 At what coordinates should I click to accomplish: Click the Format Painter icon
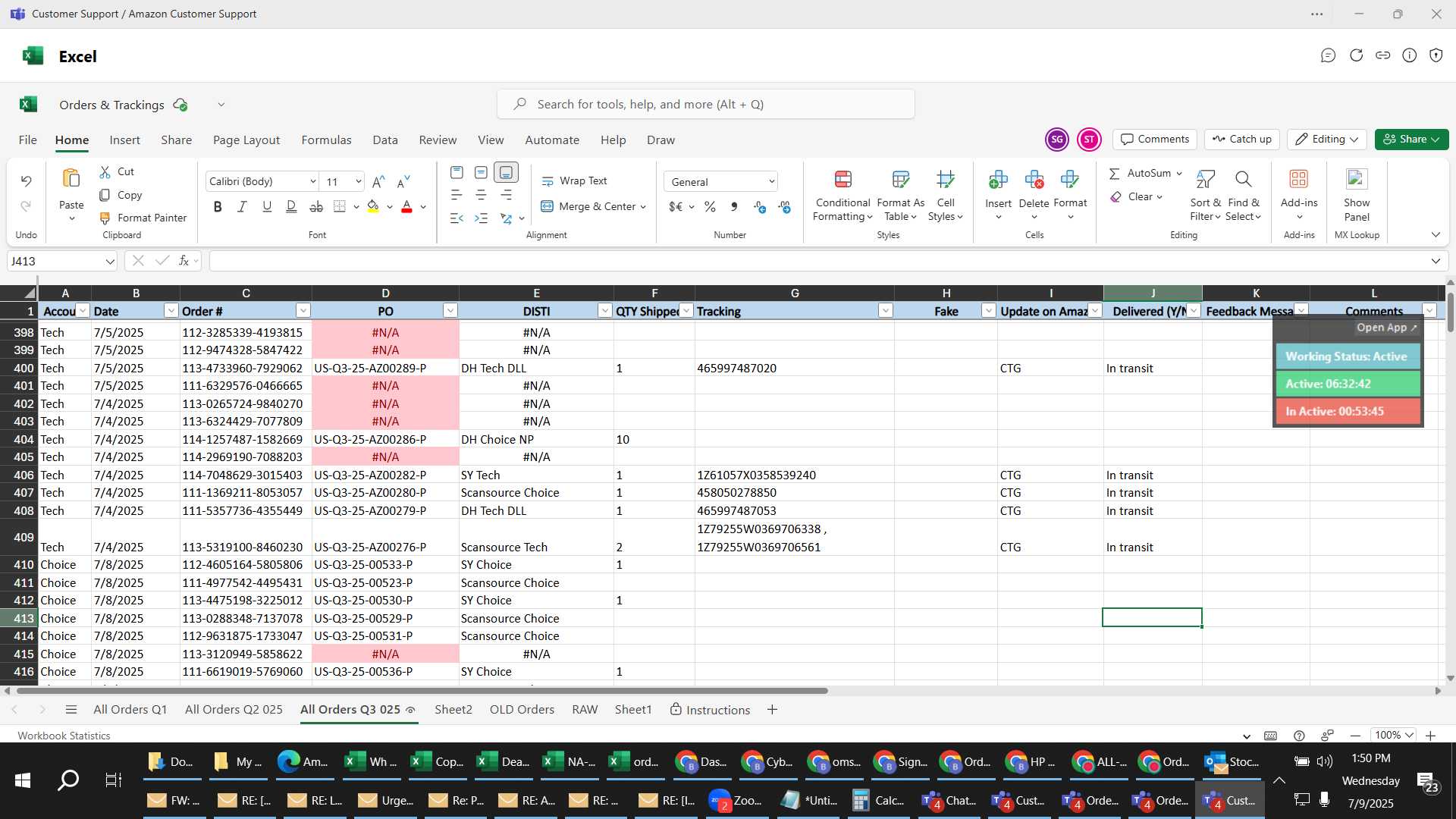tap(105, 218)
